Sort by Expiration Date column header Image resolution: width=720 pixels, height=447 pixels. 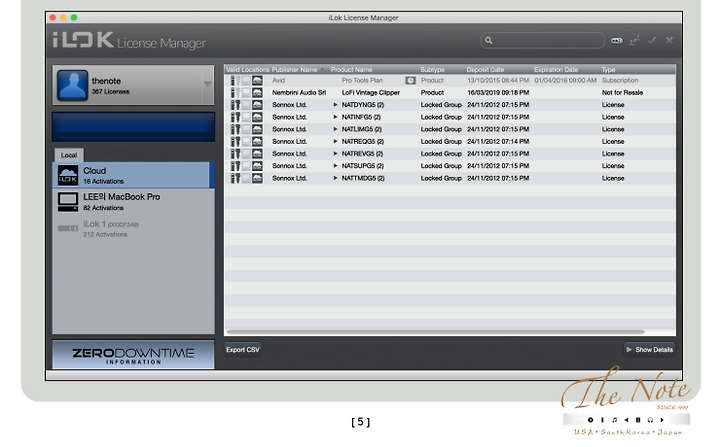point(556,70)
